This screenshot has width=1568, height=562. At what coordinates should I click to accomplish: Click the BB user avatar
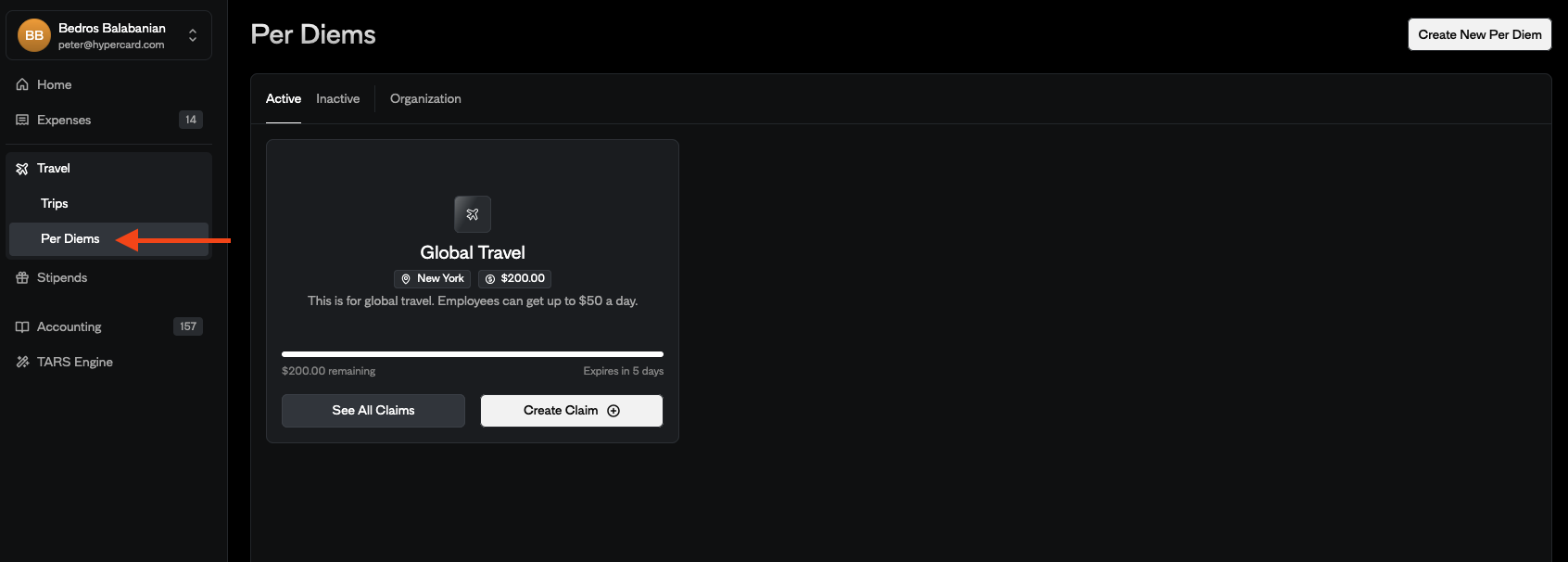[34, 35]
